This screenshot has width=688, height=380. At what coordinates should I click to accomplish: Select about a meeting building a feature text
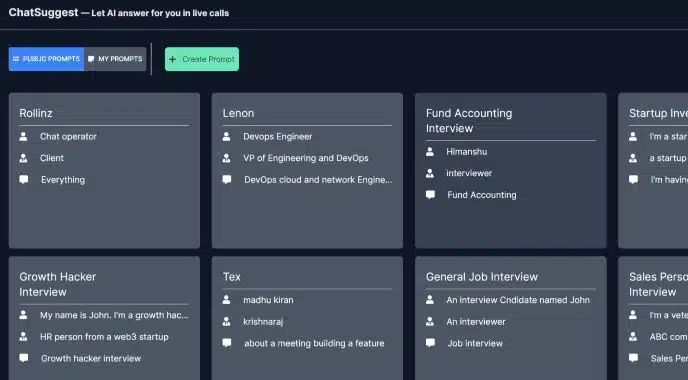pyautogui.click(x=314, y=343)
